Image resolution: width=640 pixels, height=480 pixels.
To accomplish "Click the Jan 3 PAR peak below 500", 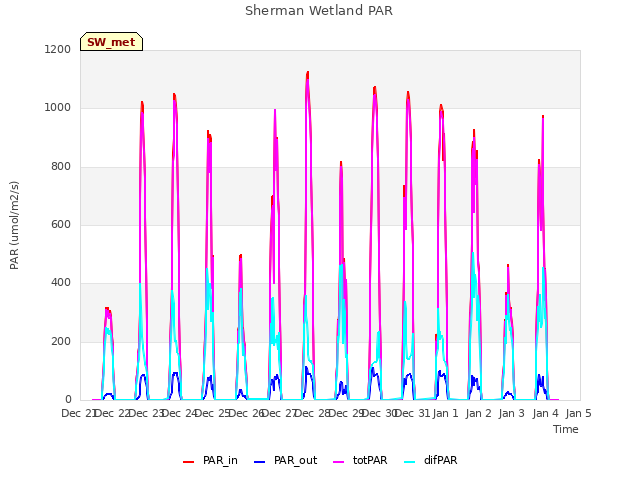I will point(508,266).
